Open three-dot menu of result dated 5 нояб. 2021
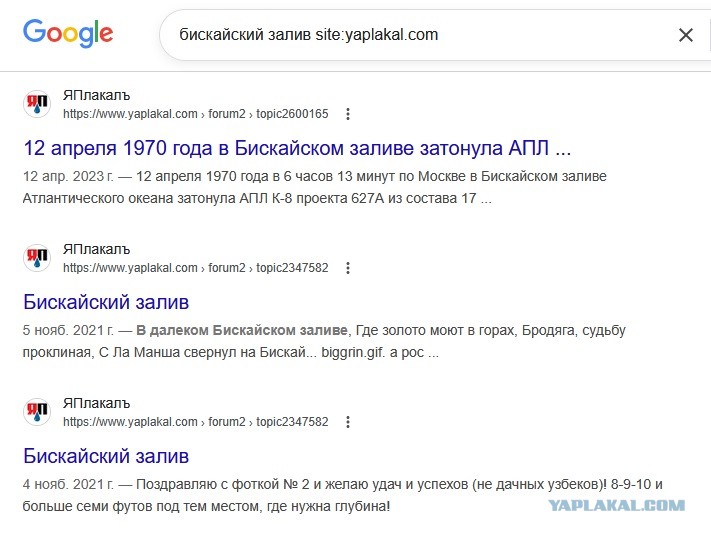The width and height of the screenshot is (711, 535). [x=348, y=268]
